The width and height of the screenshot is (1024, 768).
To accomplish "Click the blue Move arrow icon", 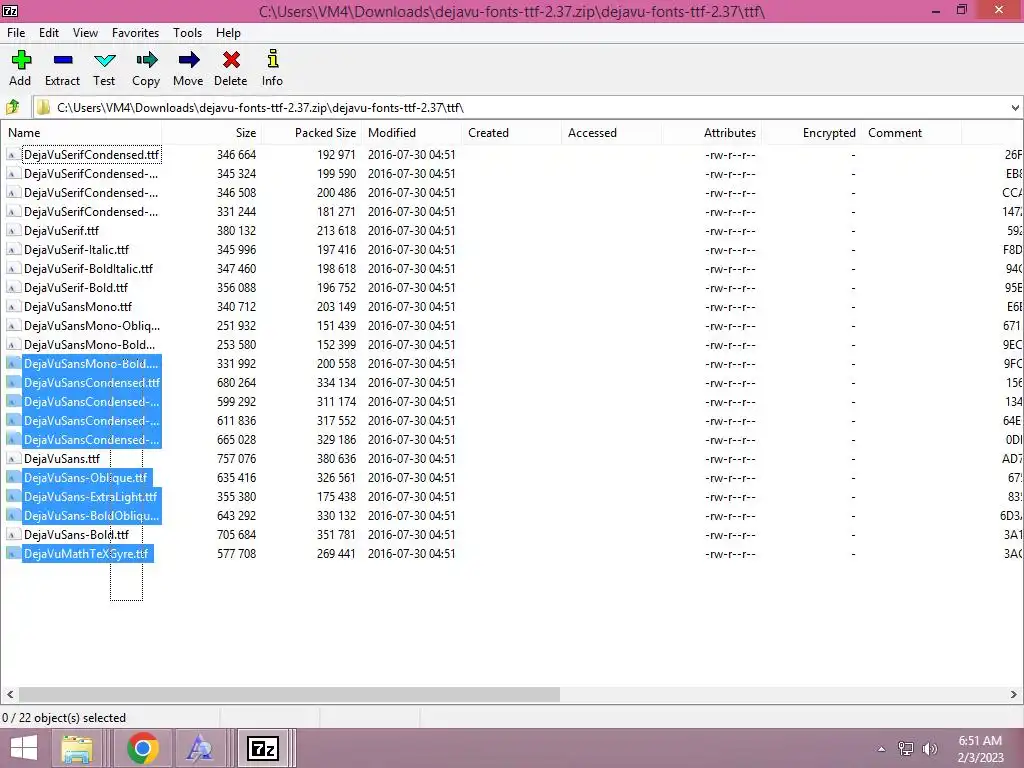I will pyautogui.click(x=189, y=60).
